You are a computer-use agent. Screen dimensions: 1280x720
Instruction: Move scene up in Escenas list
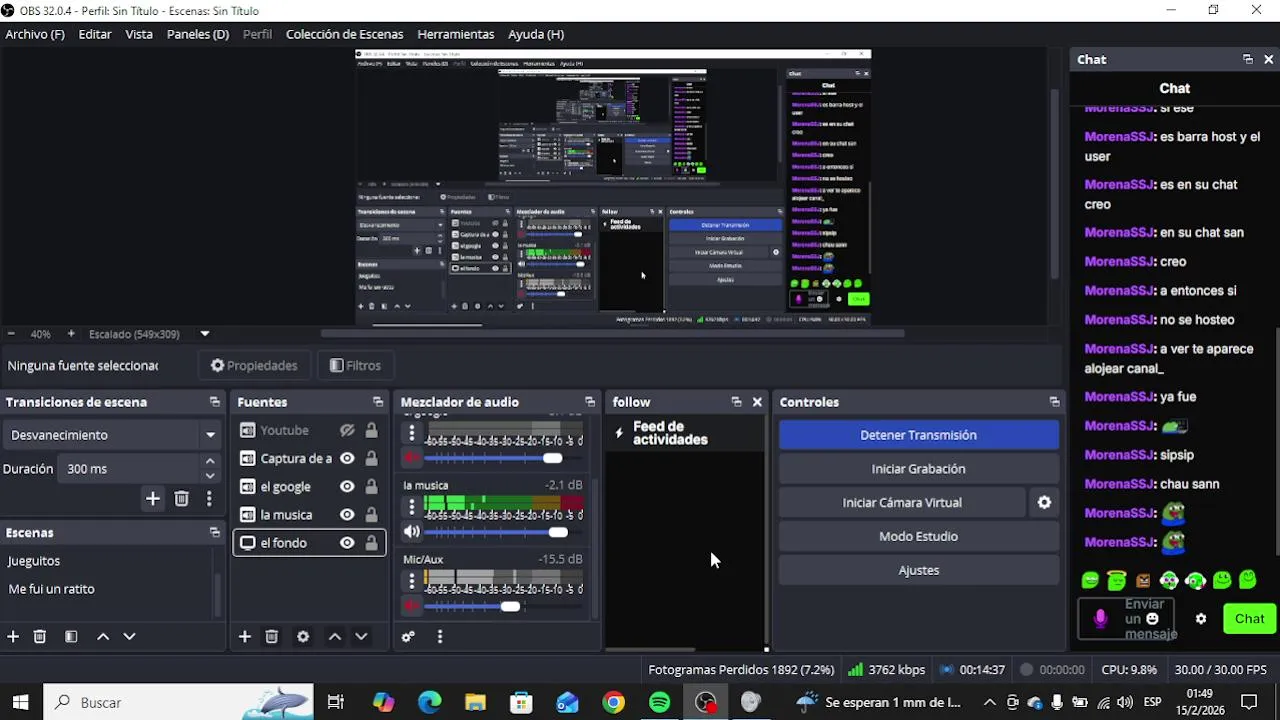point(102,636)
